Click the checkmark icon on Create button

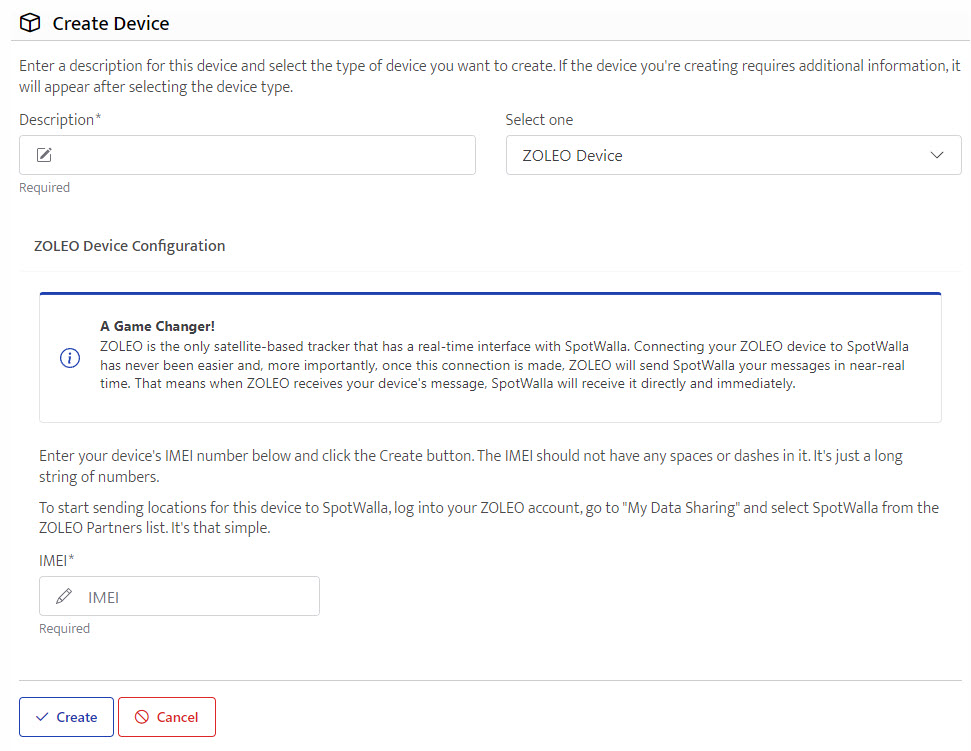pos(42,717)
